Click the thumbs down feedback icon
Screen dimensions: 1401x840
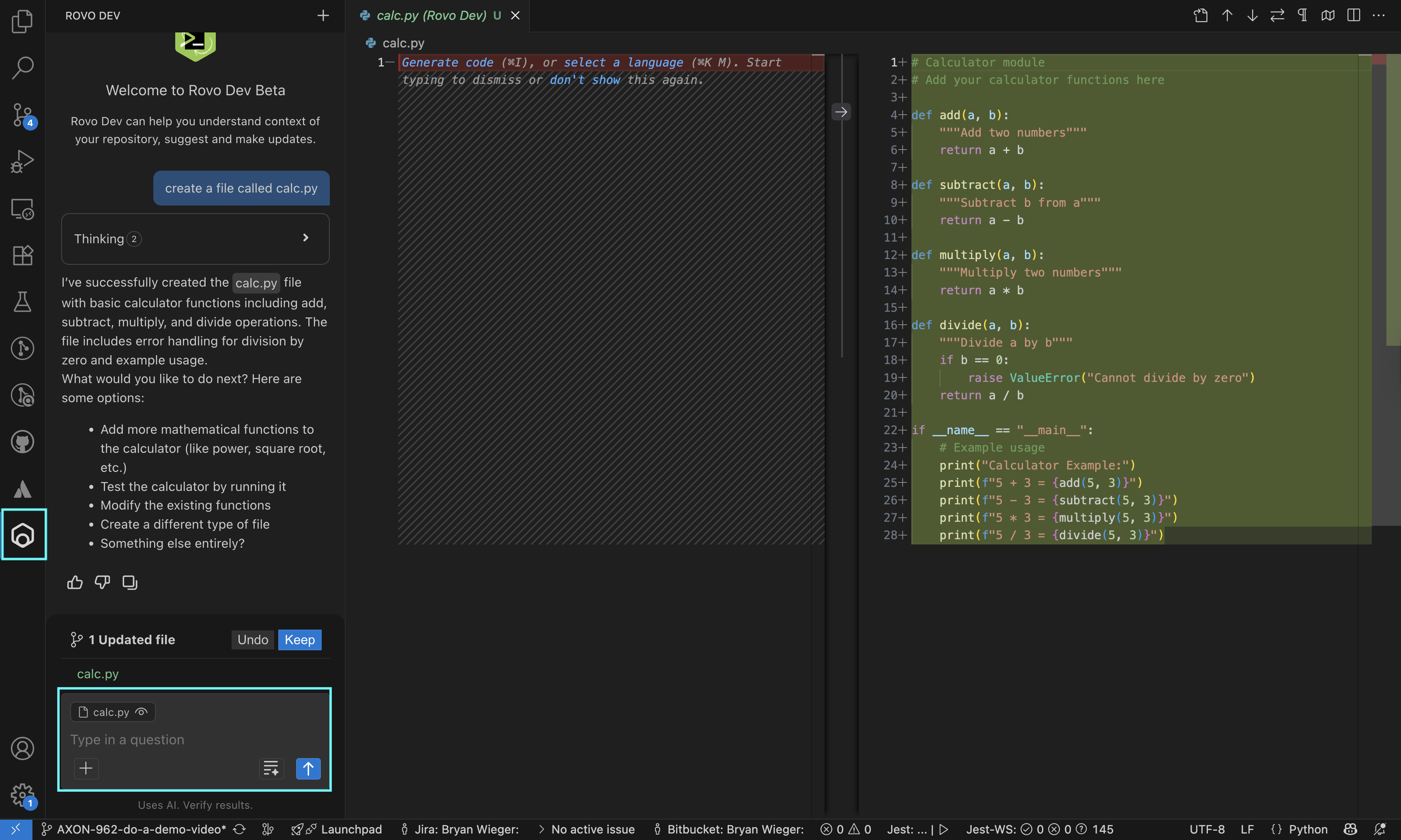(x=103, y=582)
